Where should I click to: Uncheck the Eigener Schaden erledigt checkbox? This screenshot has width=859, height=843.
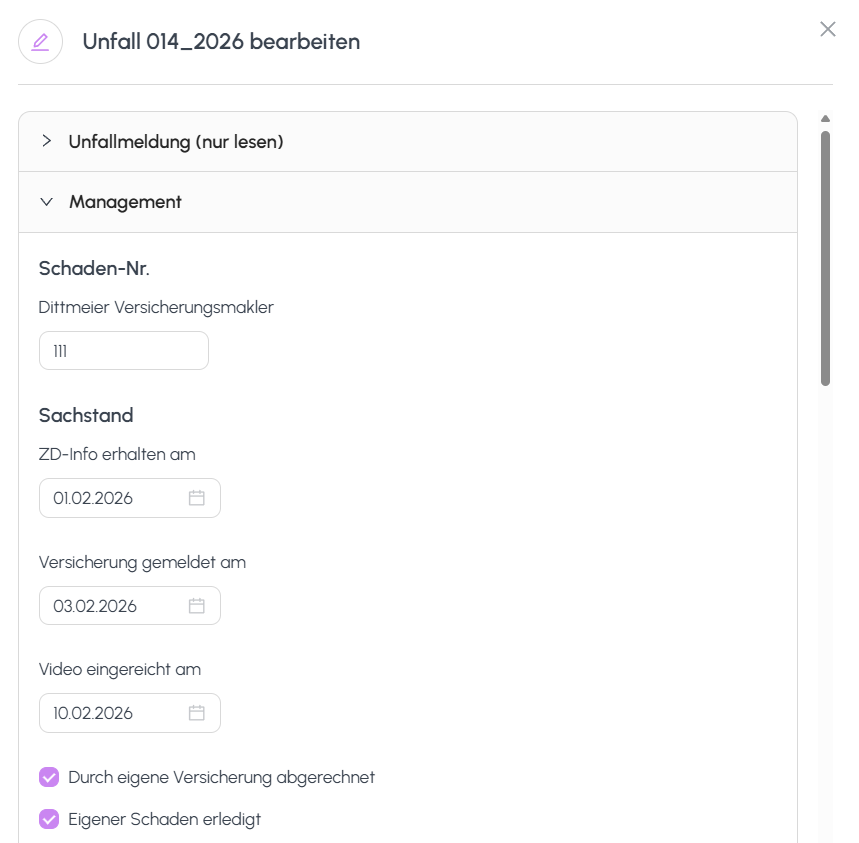(x=49, y=820)
